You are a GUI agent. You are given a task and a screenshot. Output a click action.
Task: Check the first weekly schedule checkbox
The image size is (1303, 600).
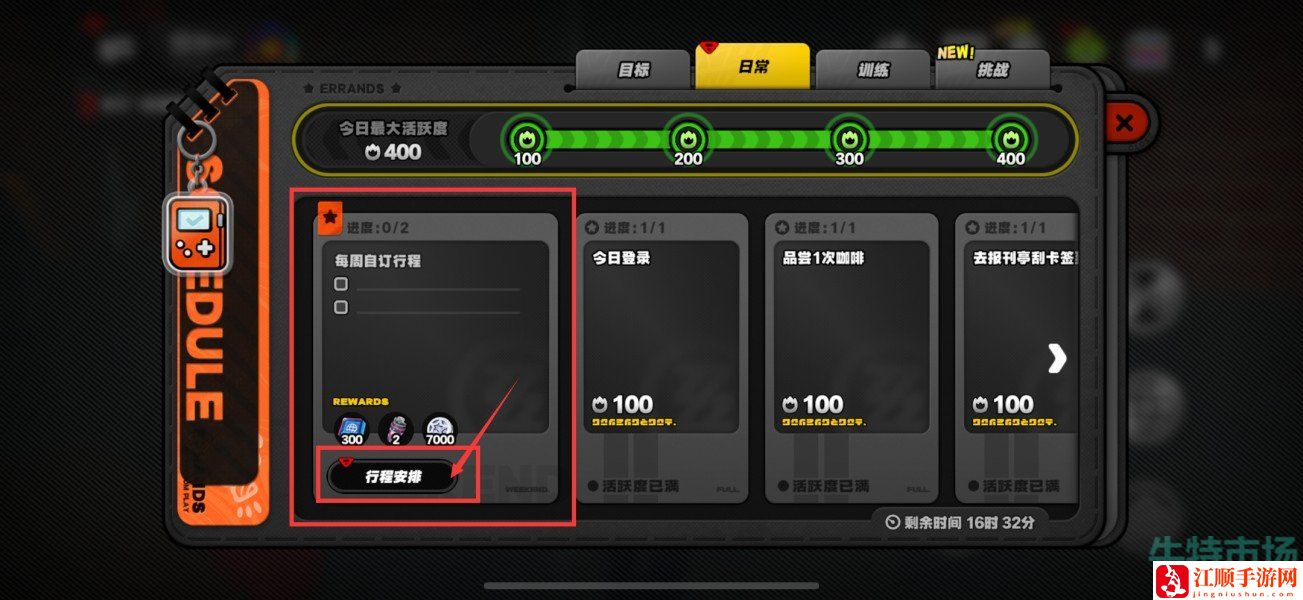click(x=341, y=284)
